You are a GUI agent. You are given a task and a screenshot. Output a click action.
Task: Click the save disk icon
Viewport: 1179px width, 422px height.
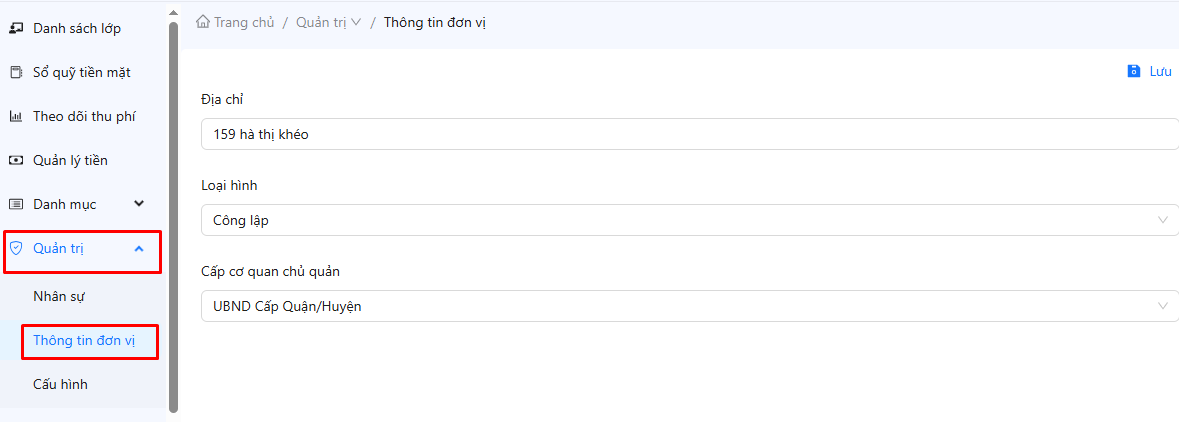coord(1133,71)
